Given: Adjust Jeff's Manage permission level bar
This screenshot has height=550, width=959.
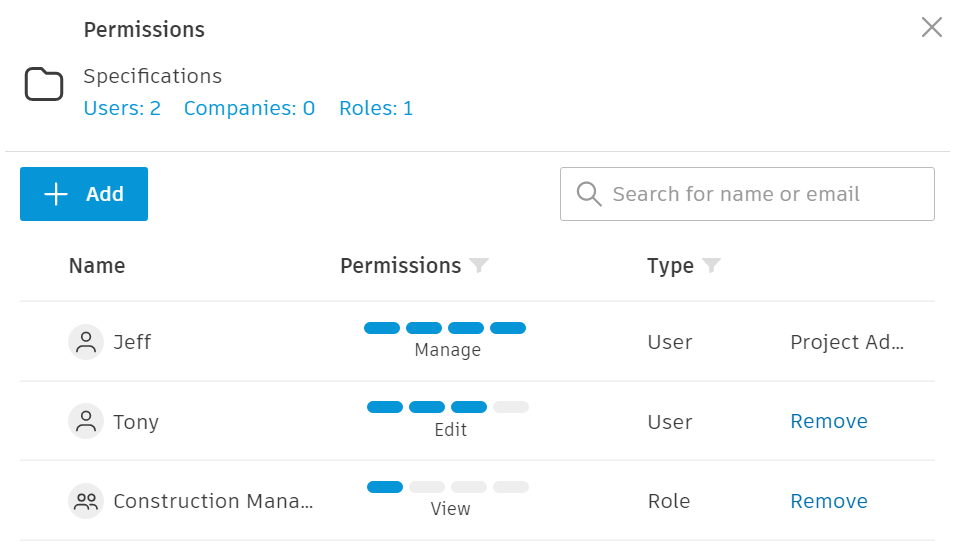Looking at the screenshot, I should point(445,328).
